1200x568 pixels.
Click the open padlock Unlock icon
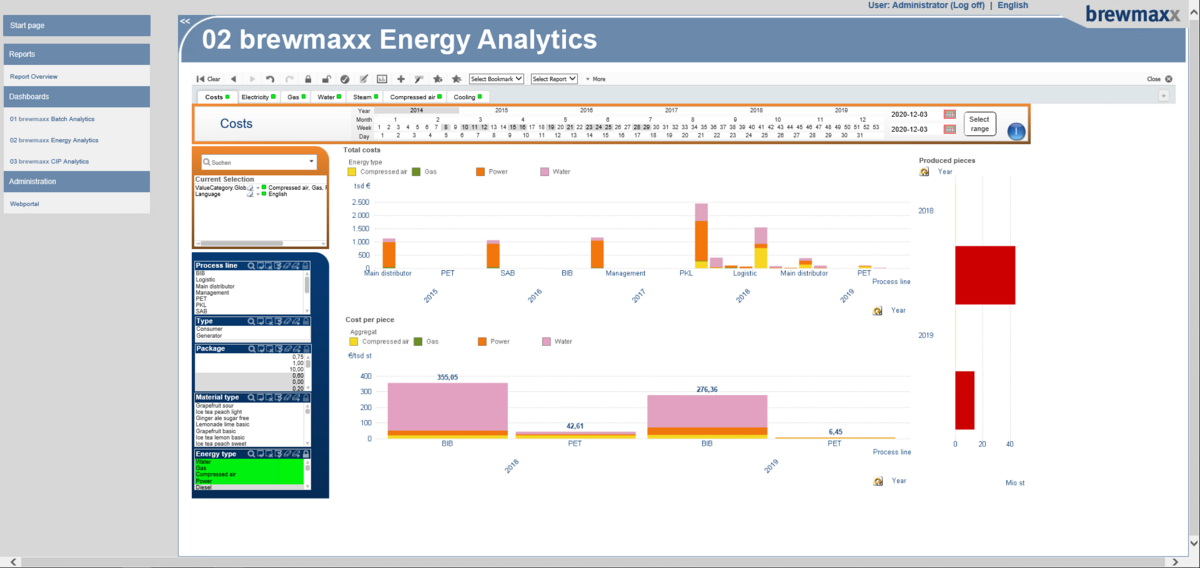coord(326,79)
